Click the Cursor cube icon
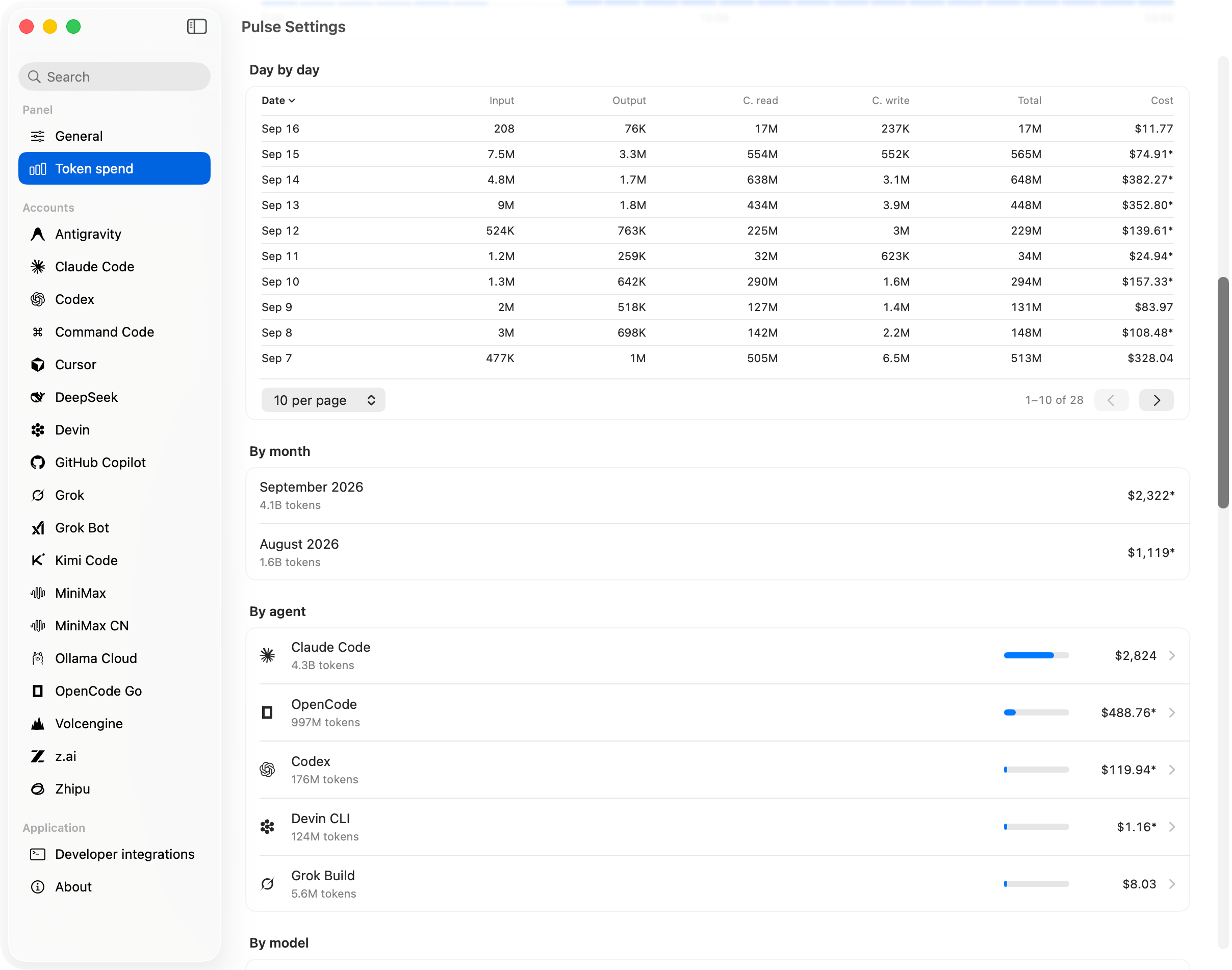 (37, 365)
